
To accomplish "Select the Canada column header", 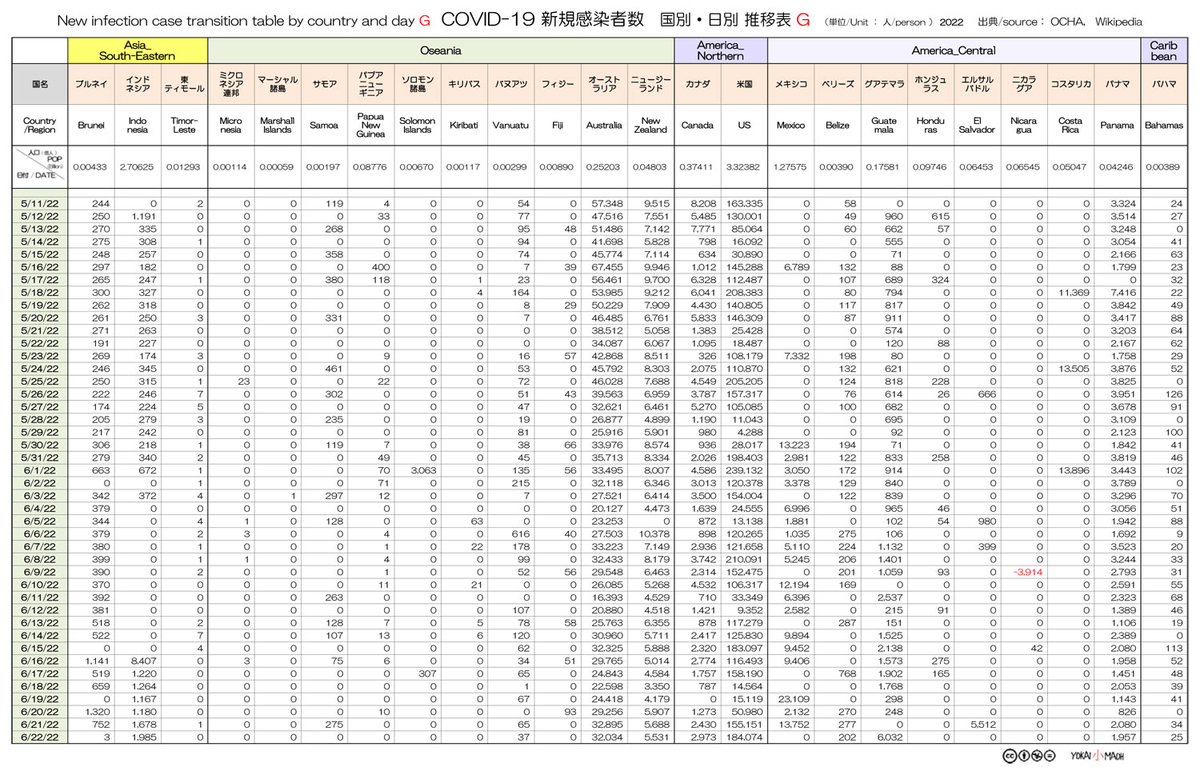I will tap(696, 126).
